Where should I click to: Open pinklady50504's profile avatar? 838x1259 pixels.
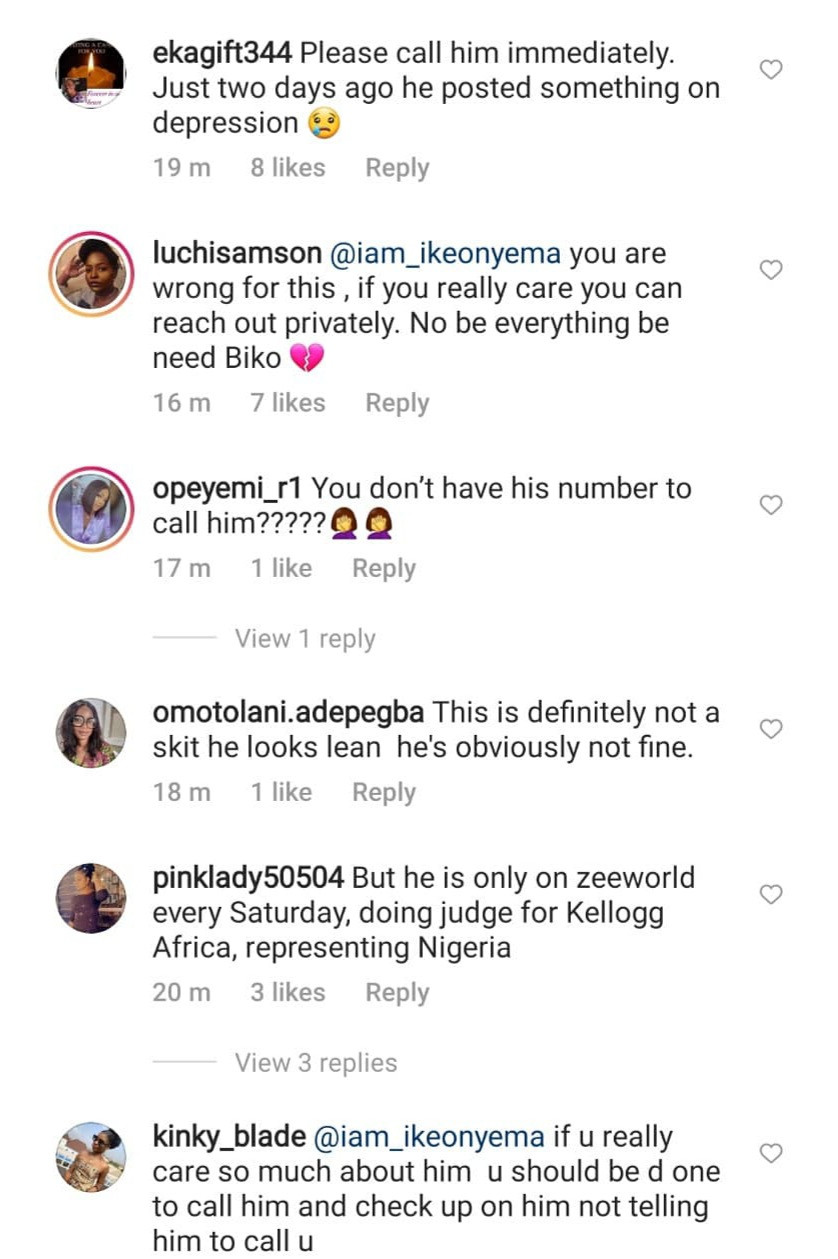(91, 898)
